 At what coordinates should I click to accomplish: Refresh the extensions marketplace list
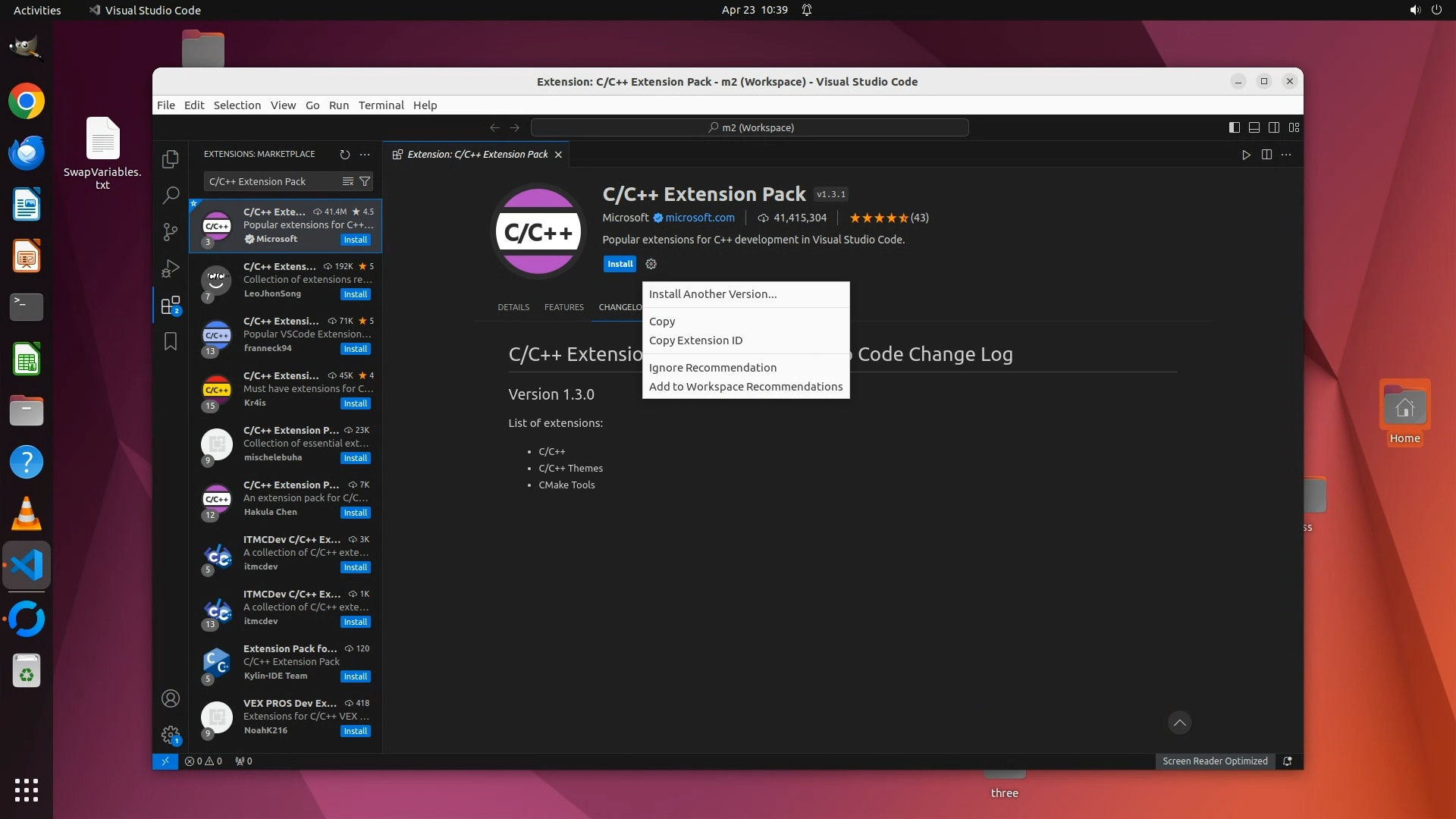coord(345,155)
